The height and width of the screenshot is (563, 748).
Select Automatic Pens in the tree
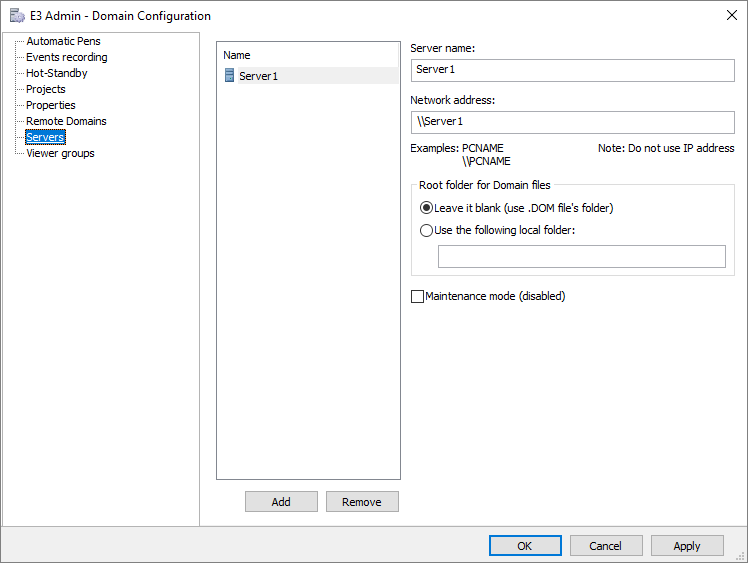click(63, 41)
